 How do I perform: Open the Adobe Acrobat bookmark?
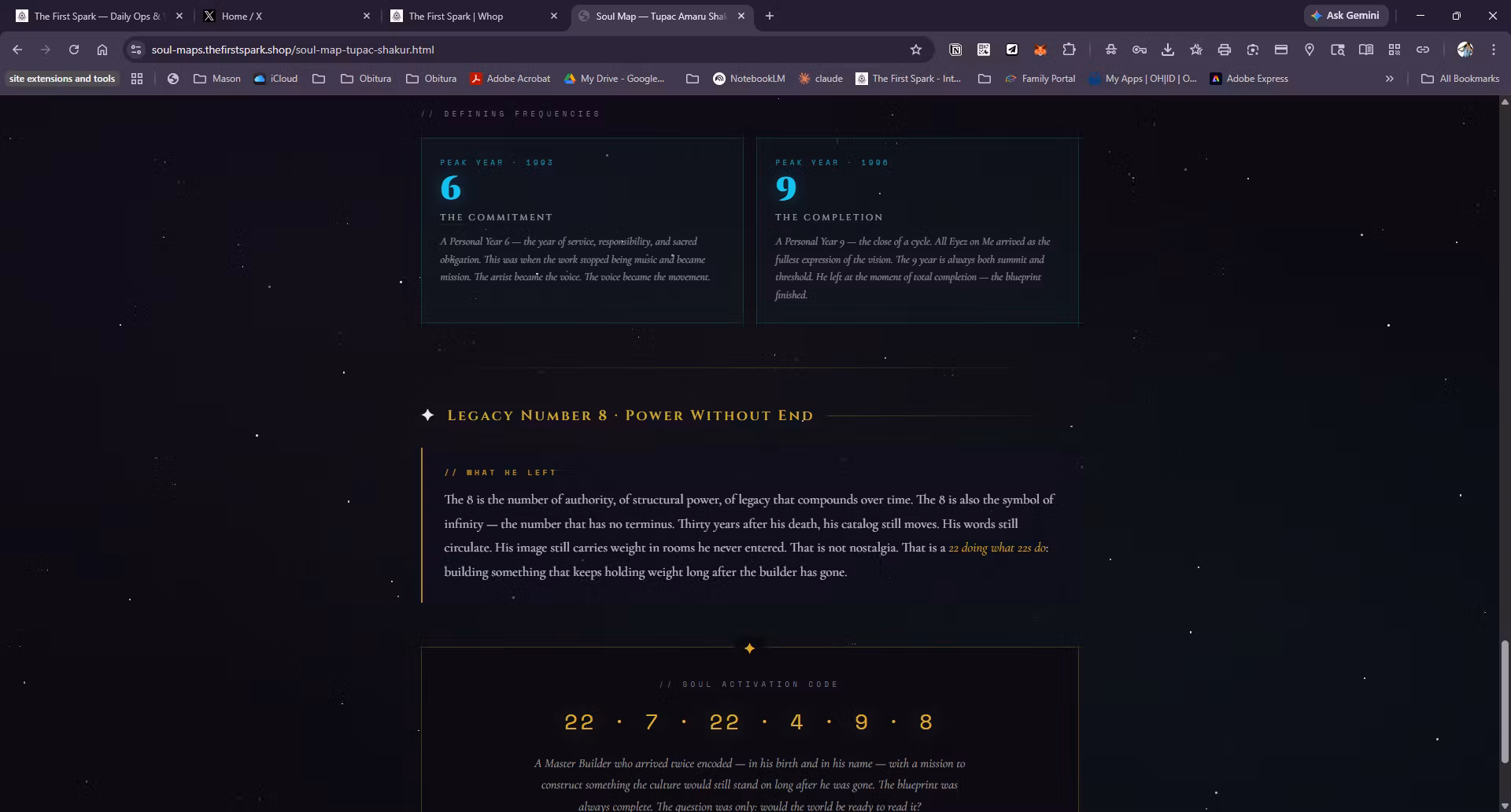pyautogui.click(x=510, y=79)
